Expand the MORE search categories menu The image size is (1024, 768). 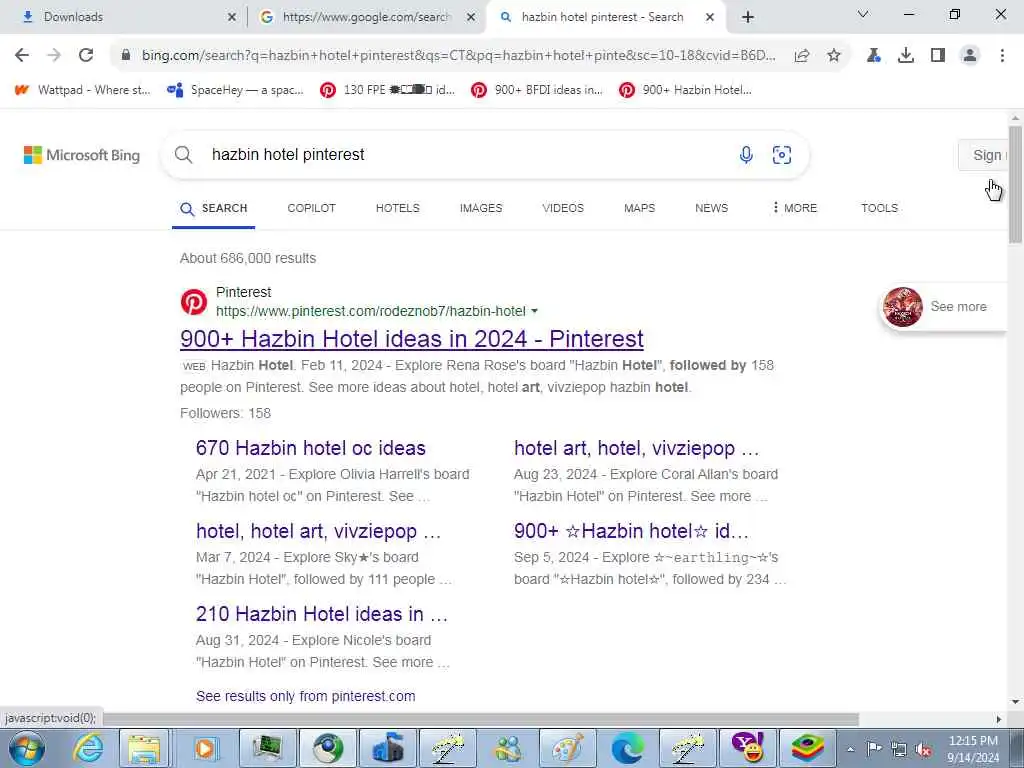(794, 208)
